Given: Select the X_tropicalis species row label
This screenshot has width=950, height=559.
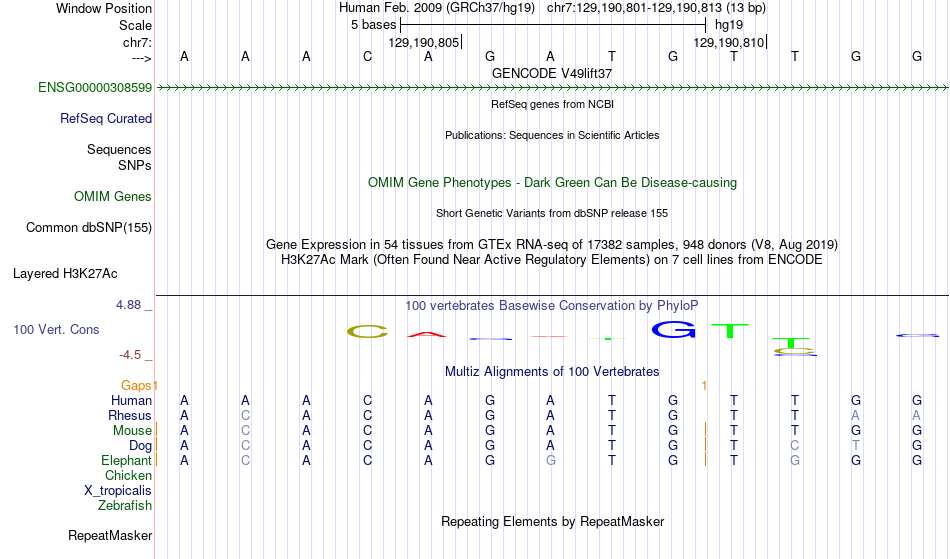Looking at the screenshot, I should pyautogui.click(x=118, y=491).
